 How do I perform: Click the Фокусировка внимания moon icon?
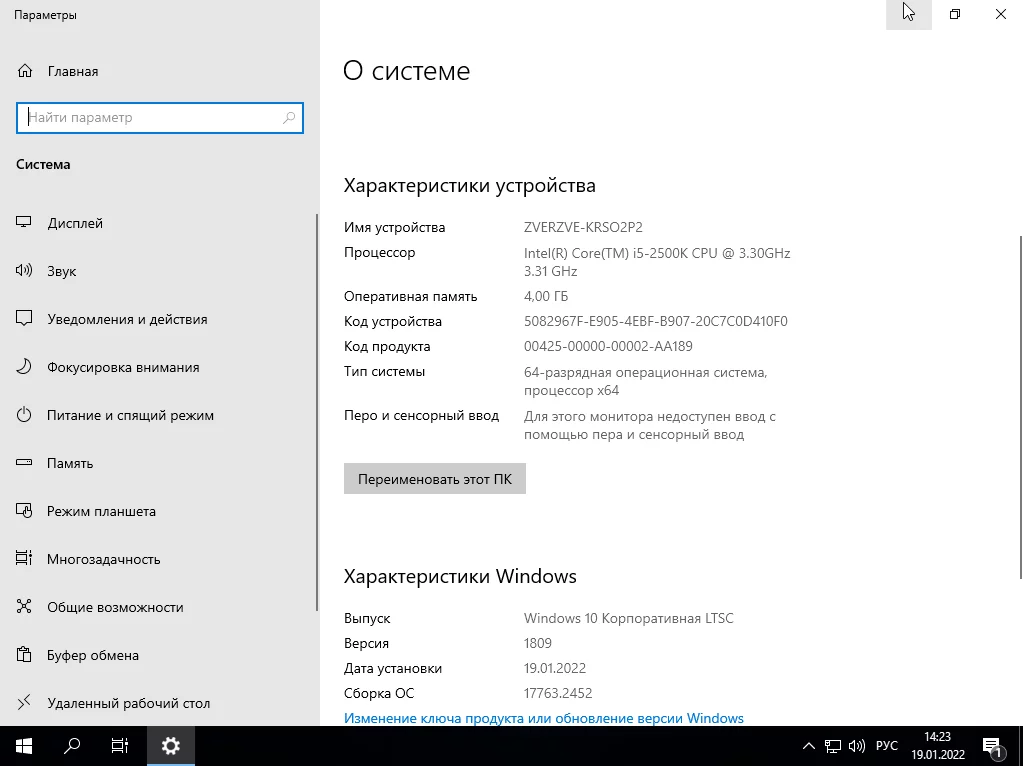click(x=23, y=367)
